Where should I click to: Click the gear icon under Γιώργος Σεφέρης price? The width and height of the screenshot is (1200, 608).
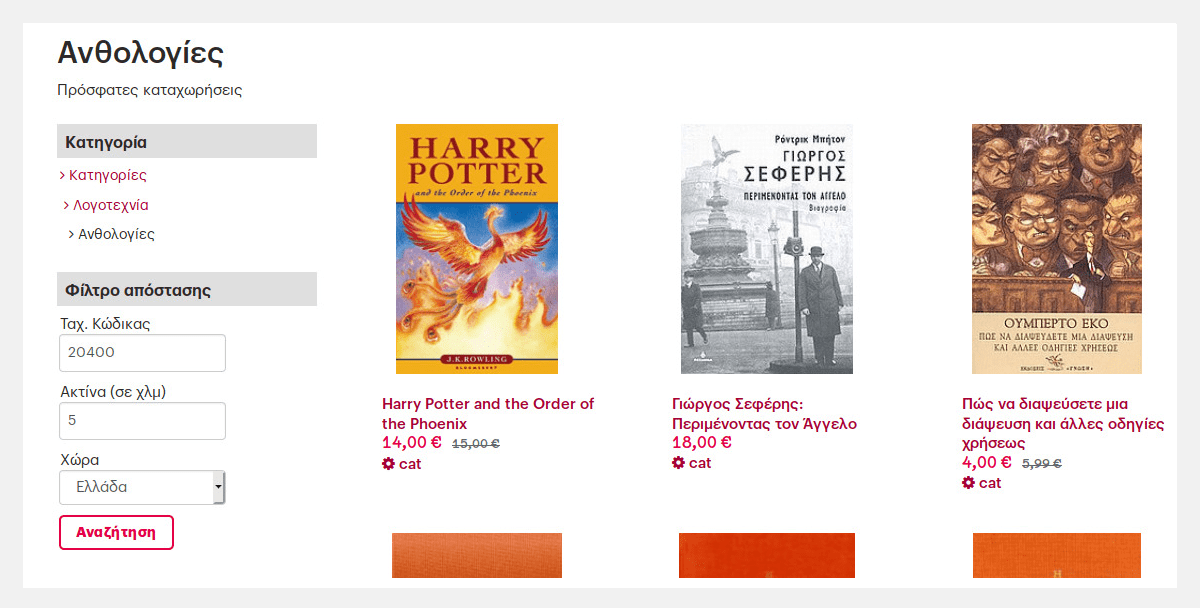click(678, 463)
